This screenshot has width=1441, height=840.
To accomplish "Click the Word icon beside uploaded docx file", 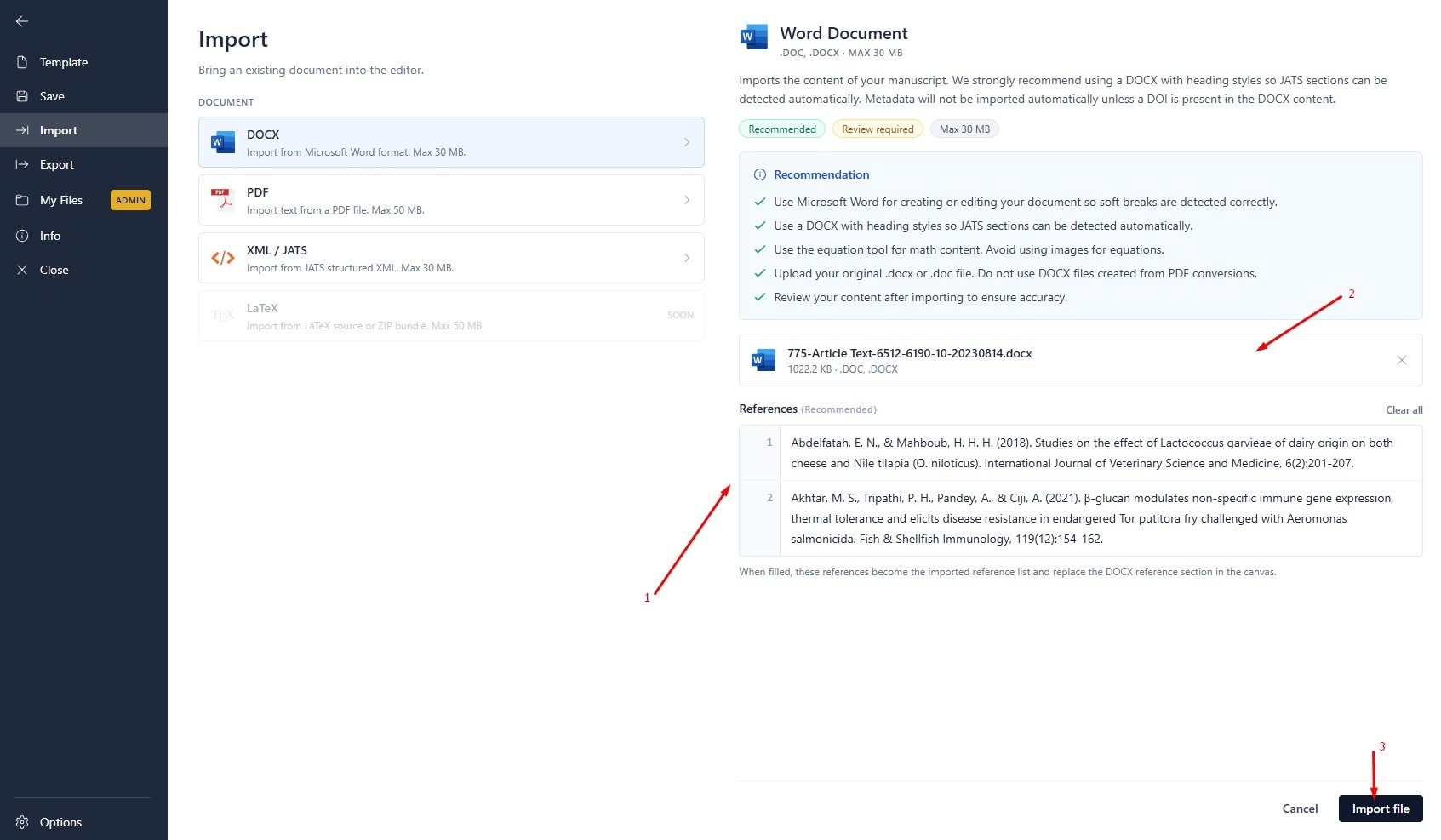I will click(763, 360).
